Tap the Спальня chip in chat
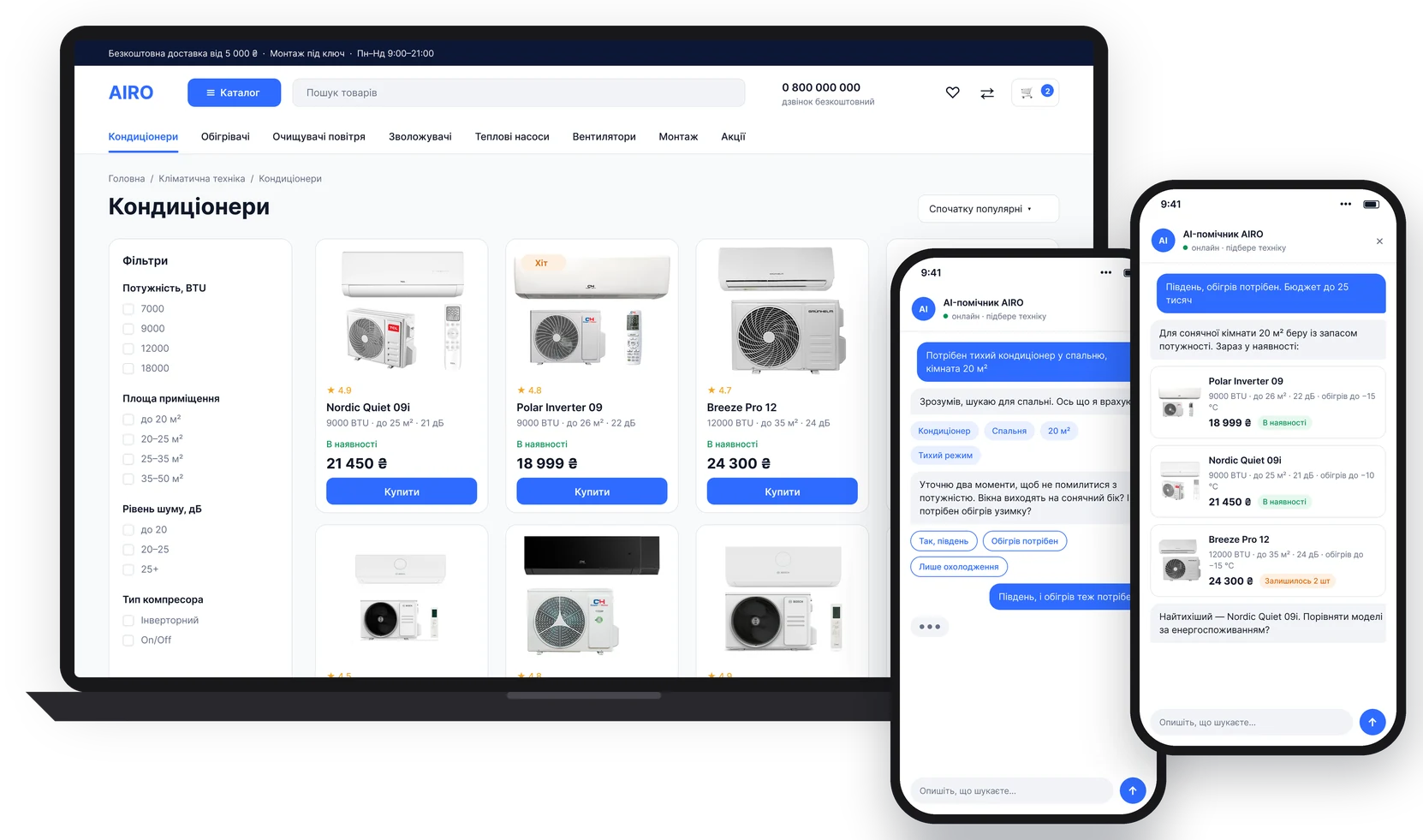The width and height of the screenshot is (1423, 840). point(1009,431)
